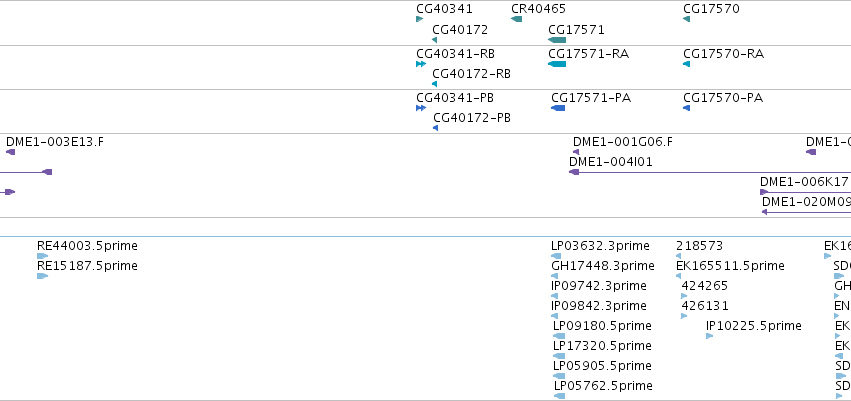Select the RE15187.5prime EST arrow glyph
This screenshot has width=851, height=401.
click(x=42, y=276)
